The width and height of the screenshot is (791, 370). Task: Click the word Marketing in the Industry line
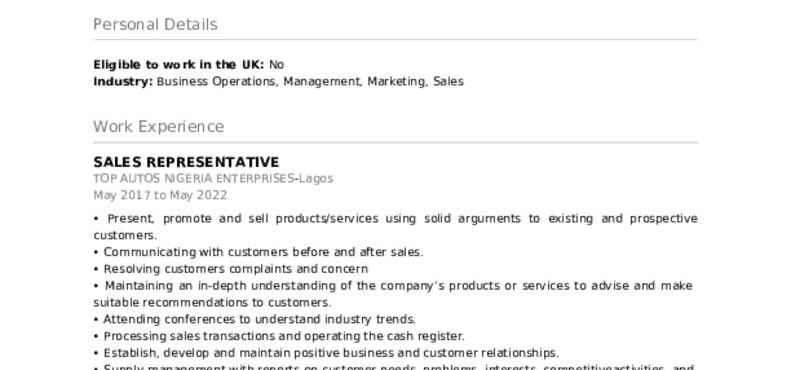click(396, 81)
